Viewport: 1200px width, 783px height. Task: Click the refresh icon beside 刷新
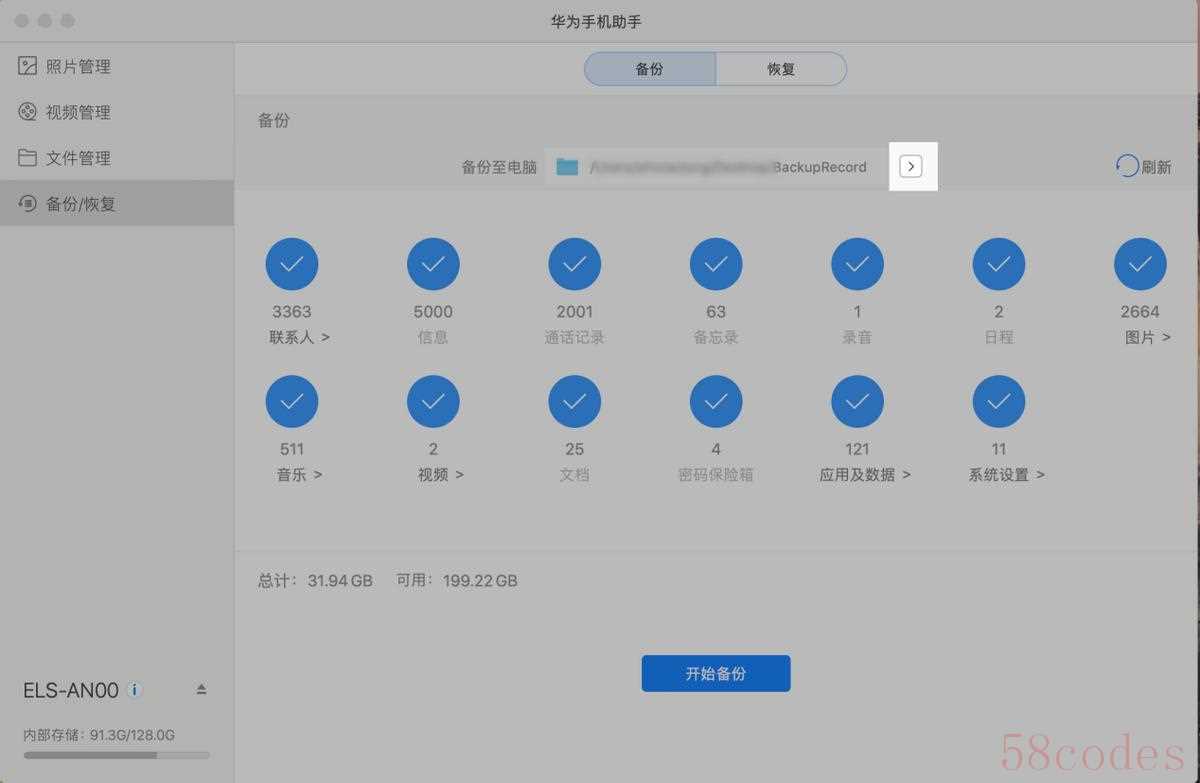coord(1127,166)
